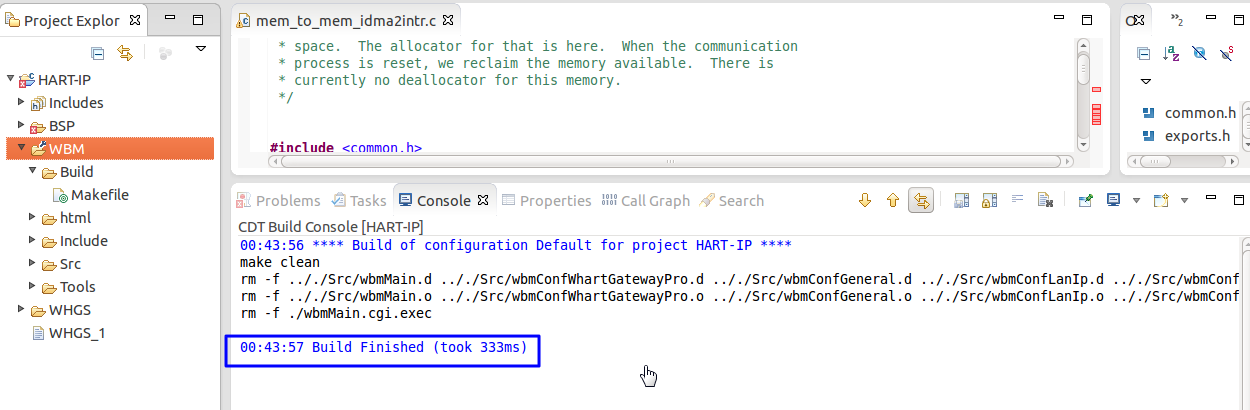The width and height of the screenshot is (1250, 410).
Task: Select common.h in the outline list
Action: [1200, 113]
